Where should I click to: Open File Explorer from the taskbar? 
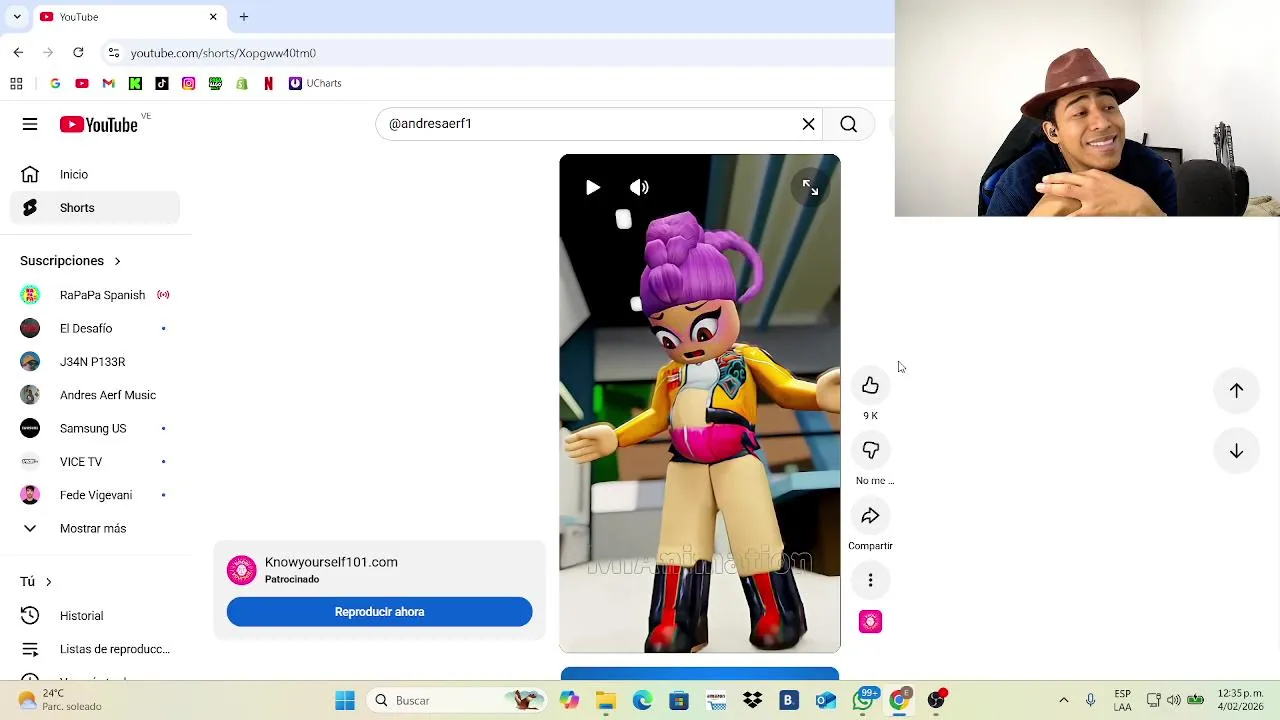coord(606,701)
